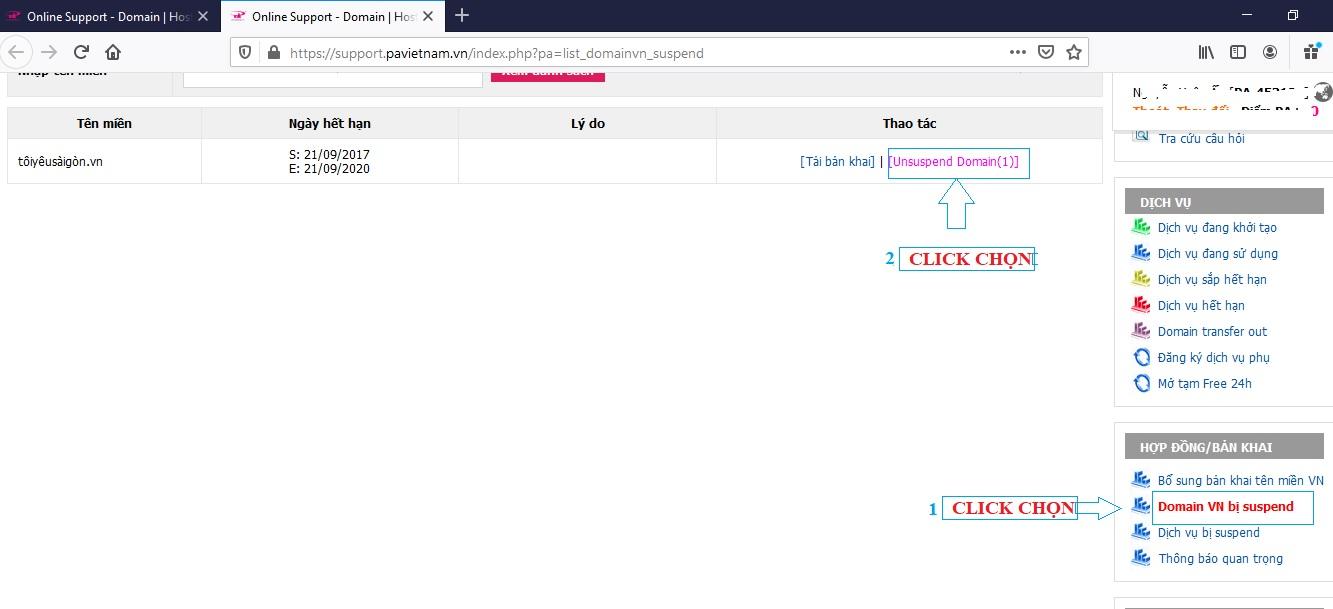
Task: Open Domain transfer out link
Action: pyautogui.click(x=1212, y=331)
